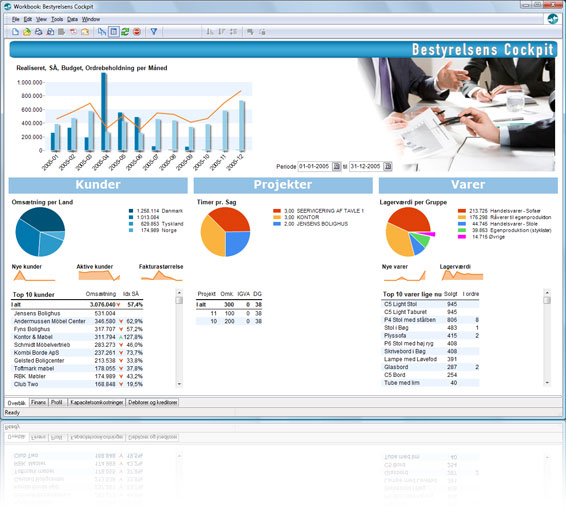
Task: Click the orange KONTOR legend swatch
Action: click(x=277, y=217)
